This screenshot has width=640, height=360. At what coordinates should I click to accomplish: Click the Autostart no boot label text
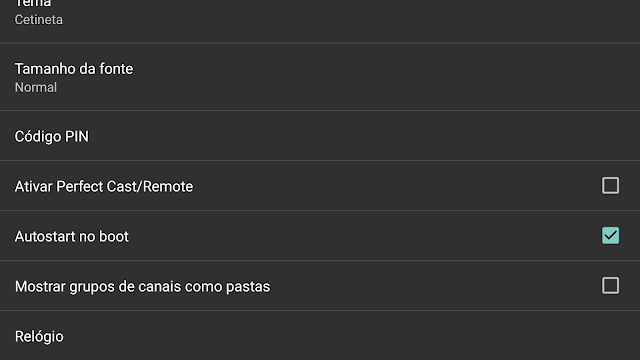coord(72,237)
